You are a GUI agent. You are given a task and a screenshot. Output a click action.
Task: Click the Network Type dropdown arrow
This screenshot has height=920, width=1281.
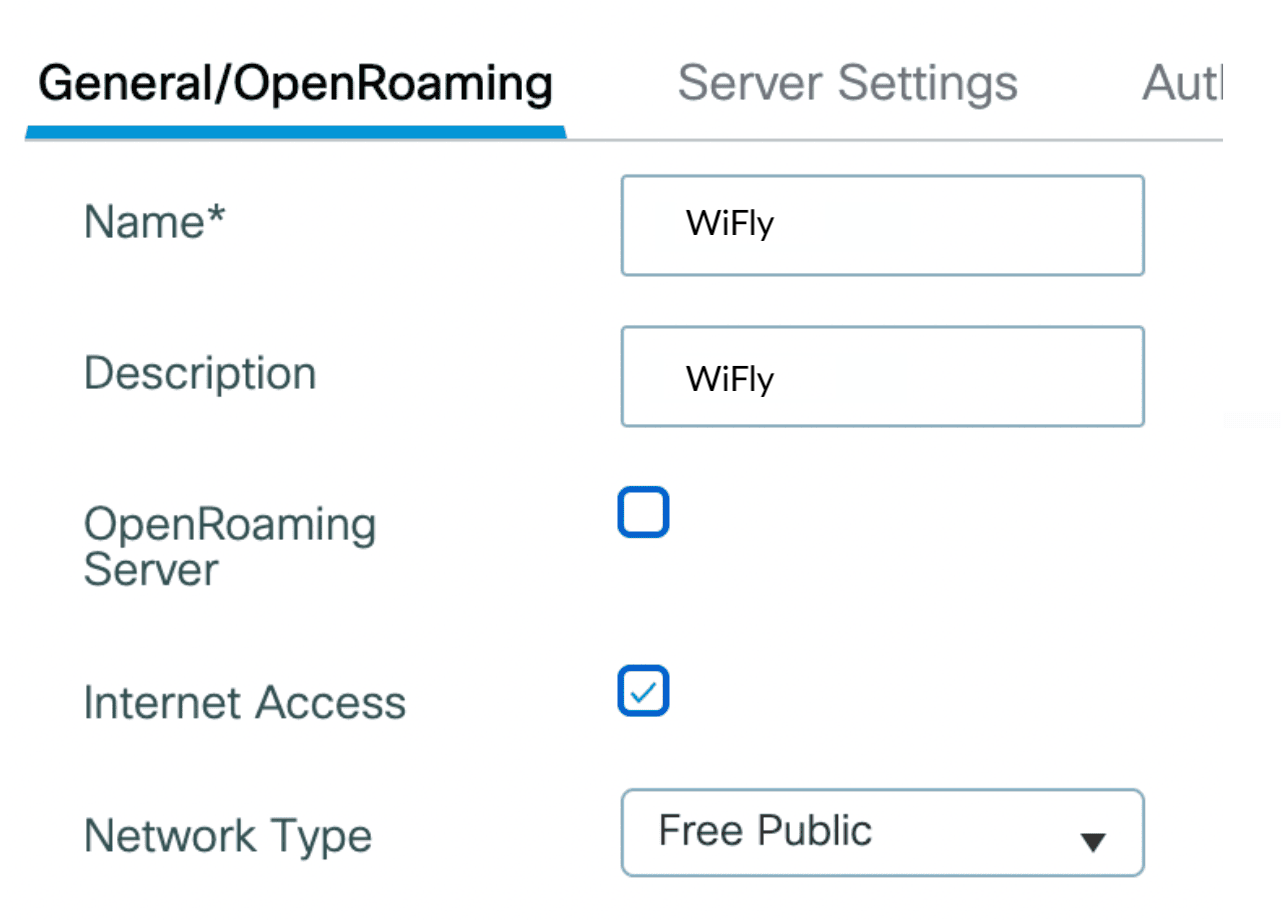click(x=1093, y=843)
